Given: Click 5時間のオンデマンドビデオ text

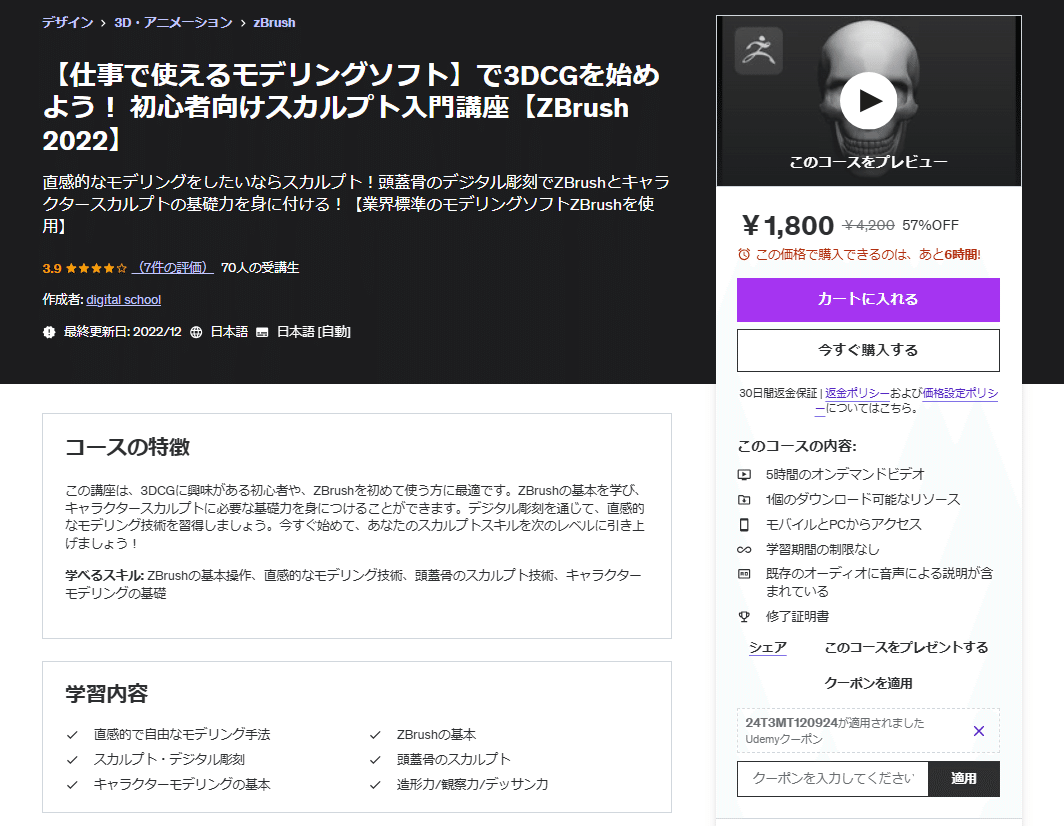Looking at the screenshot, I should click(845, 474).
